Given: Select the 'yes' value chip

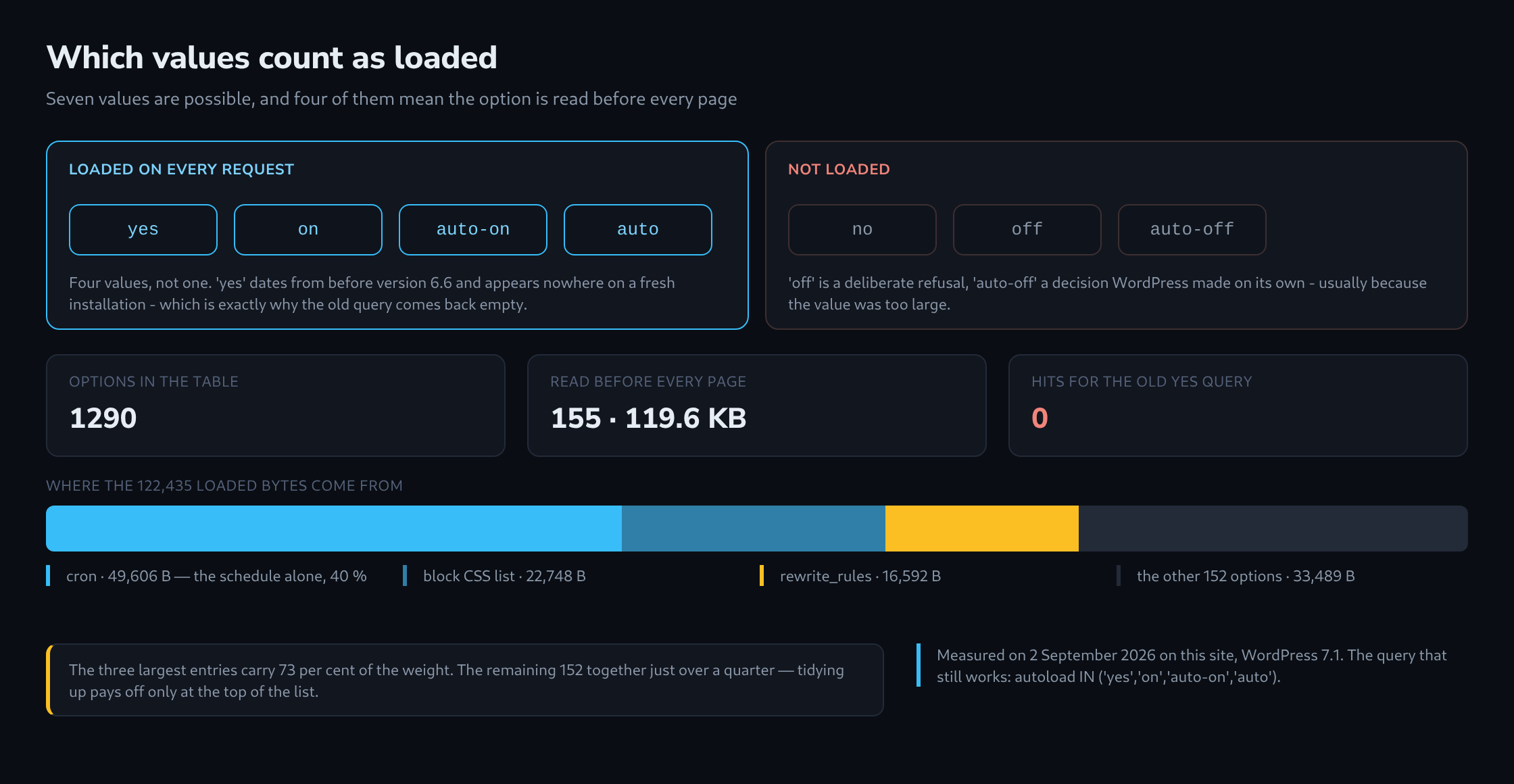Looking at the screenshot, I should 143,230.
